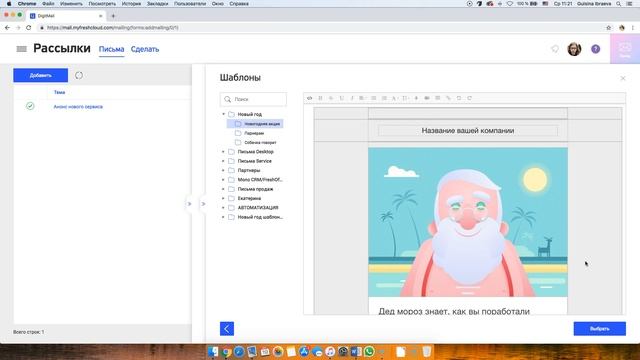
Task: Click the refresh icon next to Добавить
Action: (x=79, y=75)
